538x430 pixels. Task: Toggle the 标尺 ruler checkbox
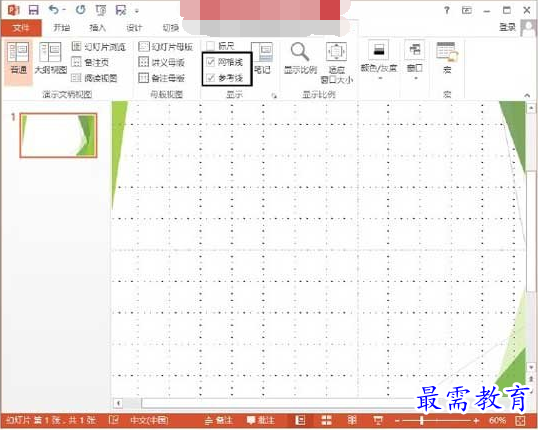click(211, 46)
